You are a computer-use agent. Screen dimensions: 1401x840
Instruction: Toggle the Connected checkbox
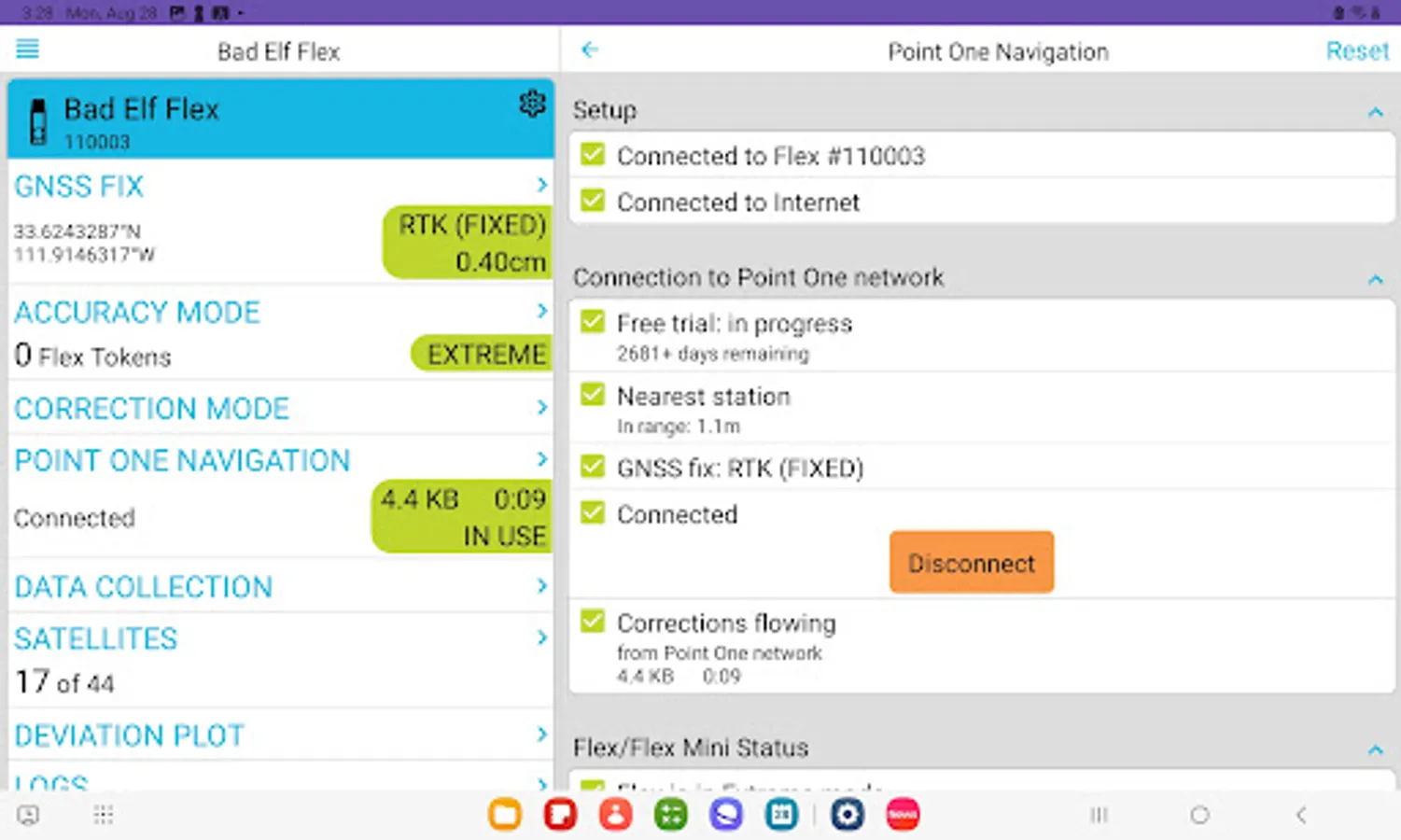point(593,512)
